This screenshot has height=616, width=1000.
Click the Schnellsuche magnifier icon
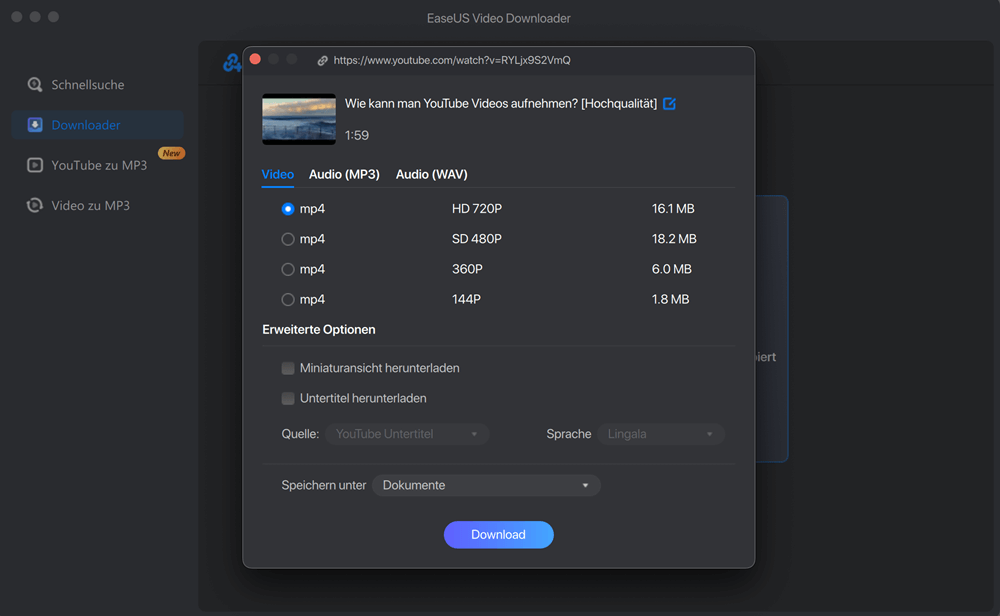click(x=35, y=85)
